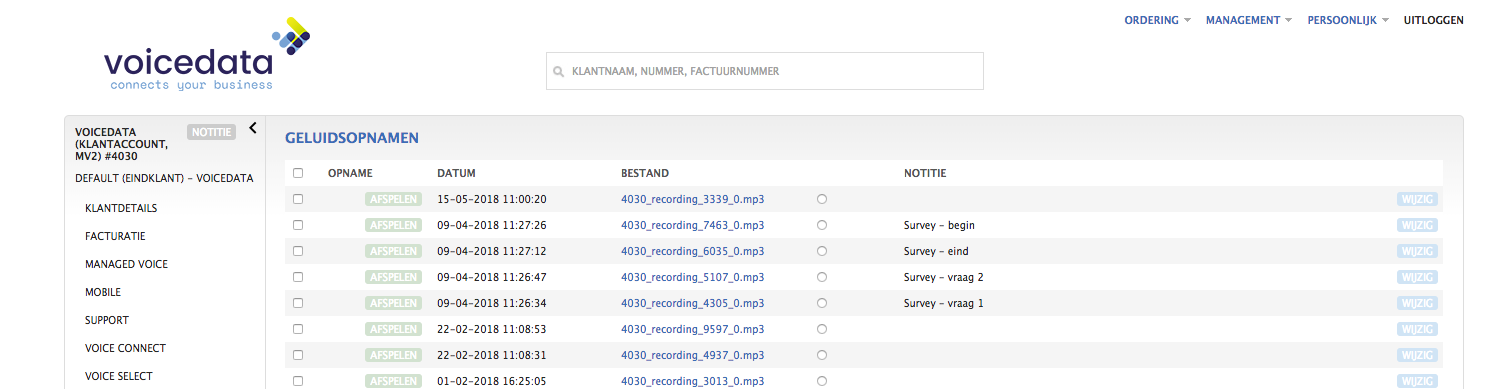
Task: Play recording from 09-04-2018 11:26:47
Action: point(393,277)
